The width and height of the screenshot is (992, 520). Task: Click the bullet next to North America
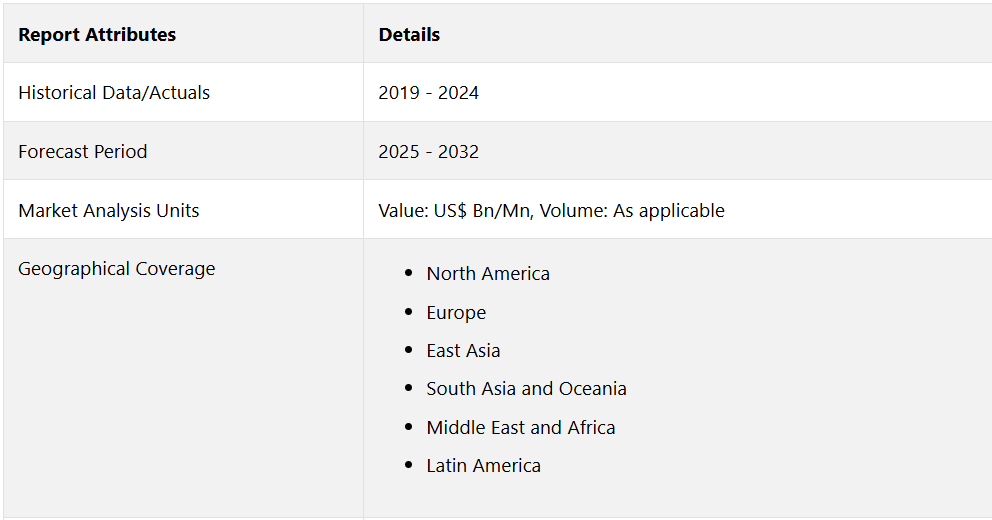tap(409, 273)
